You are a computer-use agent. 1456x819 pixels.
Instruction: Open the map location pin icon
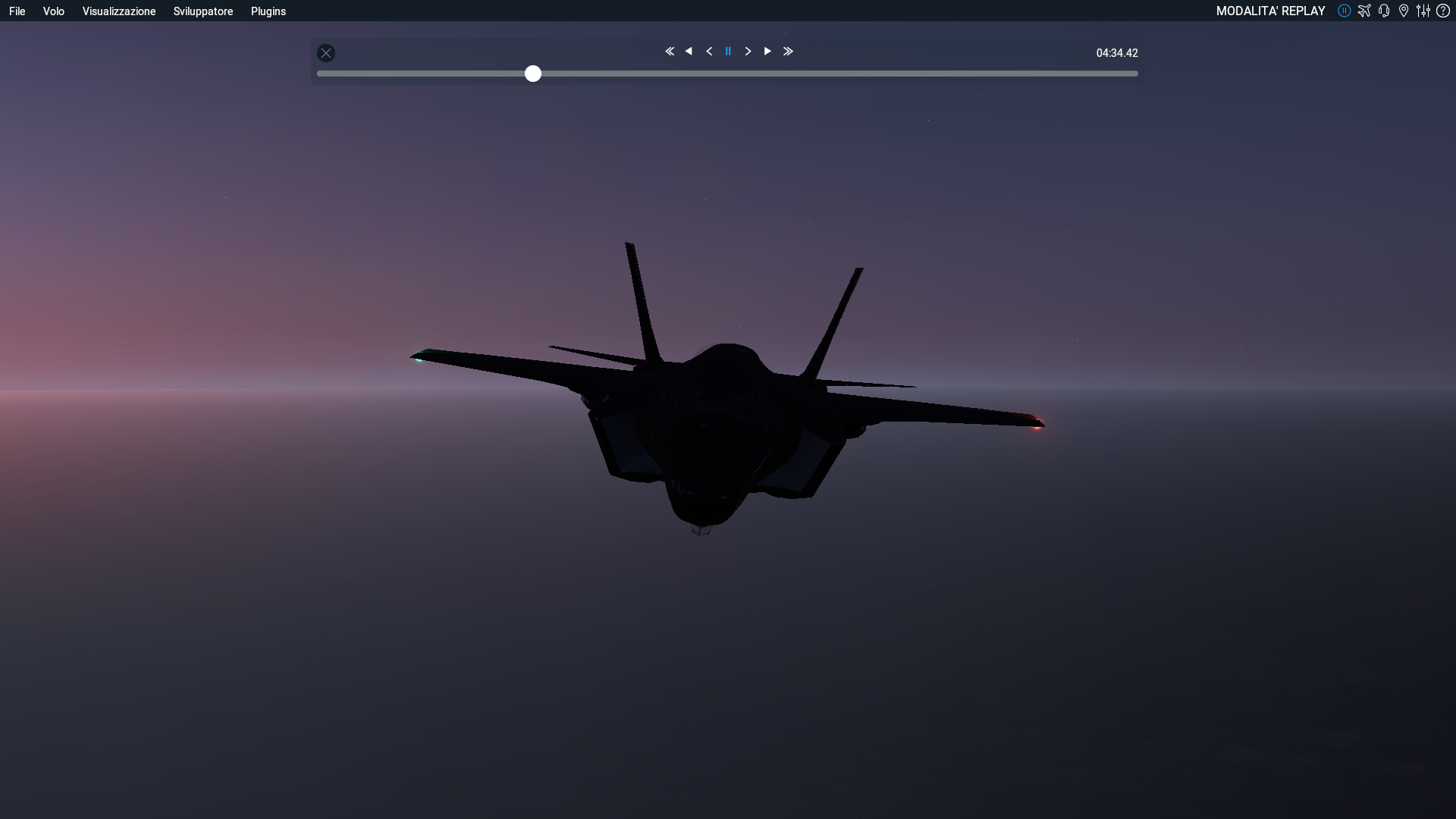1404,11
